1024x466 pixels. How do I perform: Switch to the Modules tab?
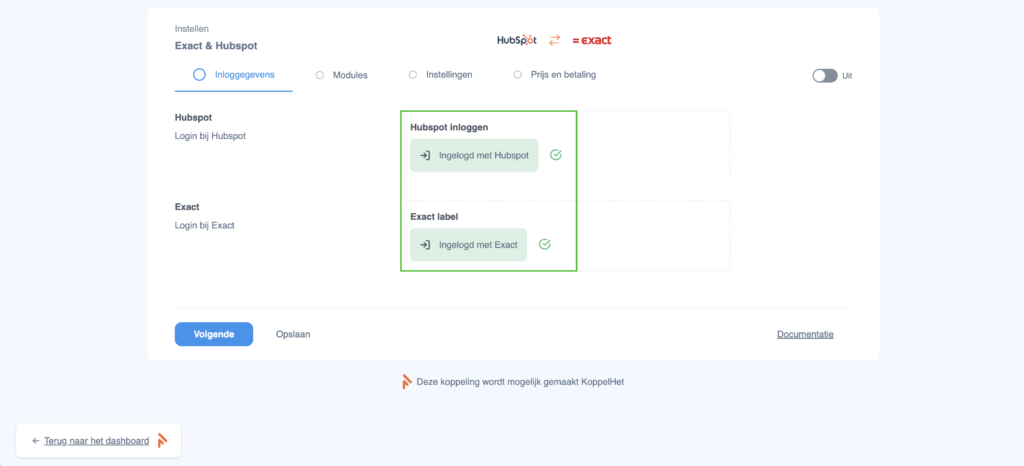tap(342, 75)
